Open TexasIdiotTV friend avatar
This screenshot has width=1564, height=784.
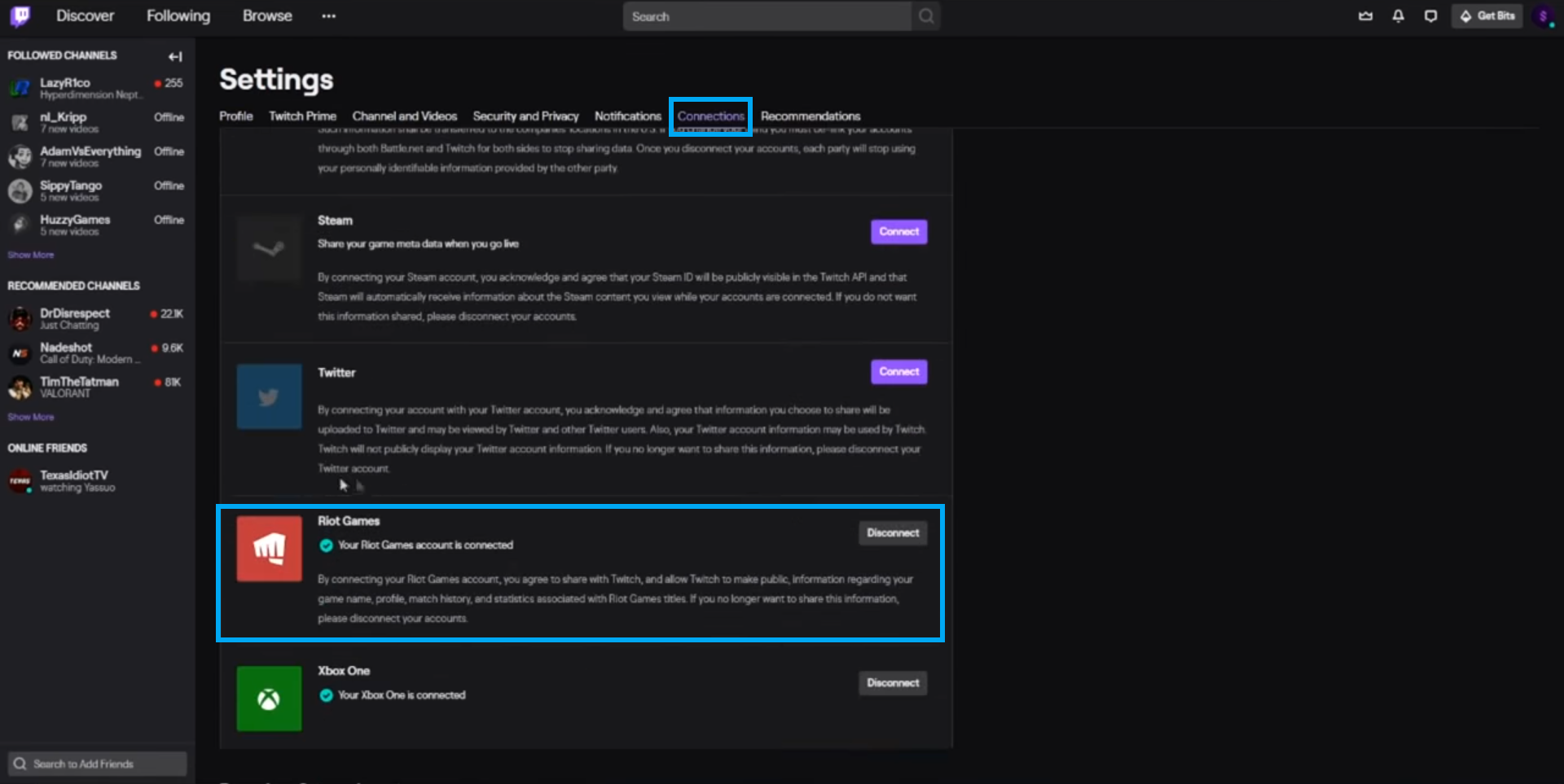(x=20, y=480)
